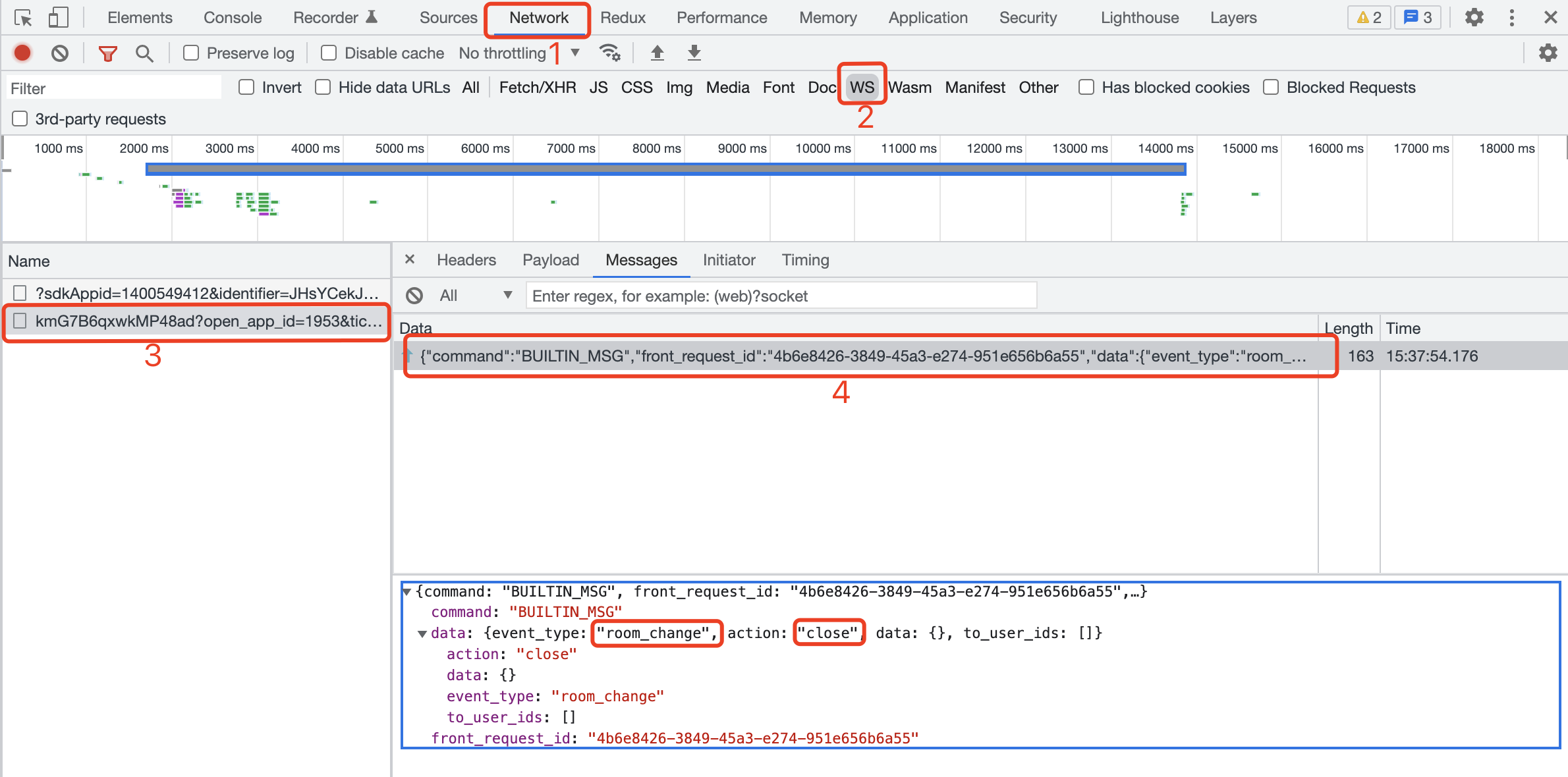The width and height of the screenshot is (1568, 777).
Task: Show All request types
Action: [x=470, y=87]
